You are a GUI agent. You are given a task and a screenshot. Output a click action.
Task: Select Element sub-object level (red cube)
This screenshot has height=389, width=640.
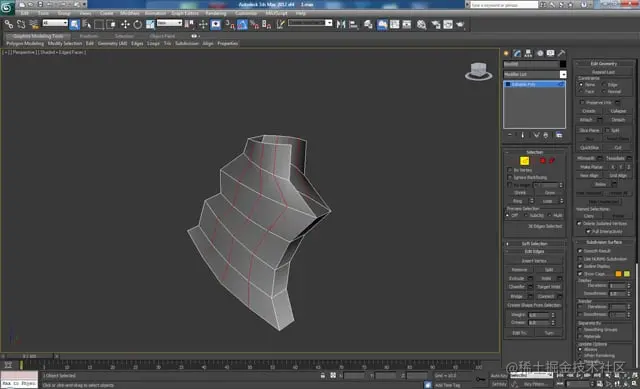coord(552,161)
